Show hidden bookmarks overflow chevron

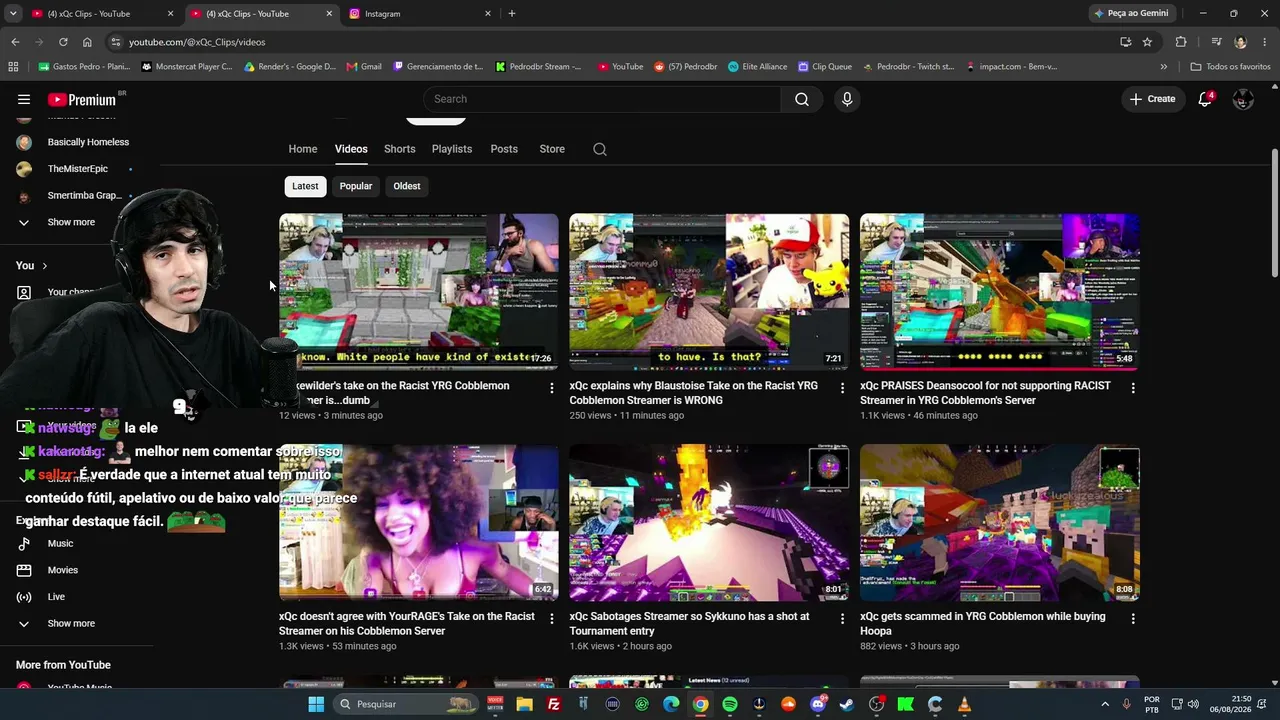point(1163,67)
